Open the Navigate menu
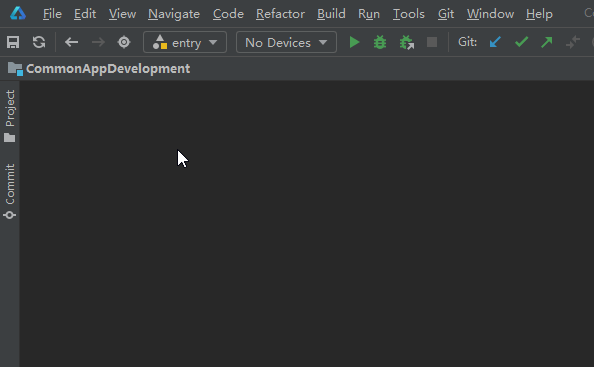The height and width of the screenshot is (367, 594). (174, 14)
